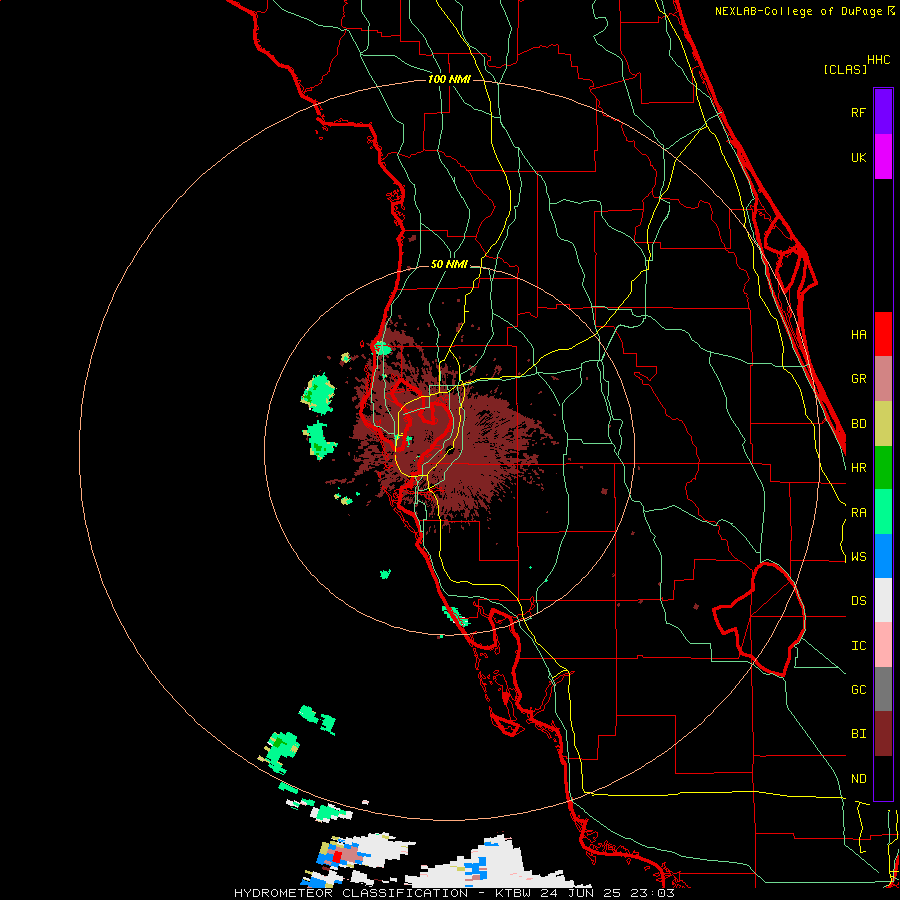This screenshot has width=900, height=900.
Task: Click the RF purple legend swatch
Action: coord(883,112)
